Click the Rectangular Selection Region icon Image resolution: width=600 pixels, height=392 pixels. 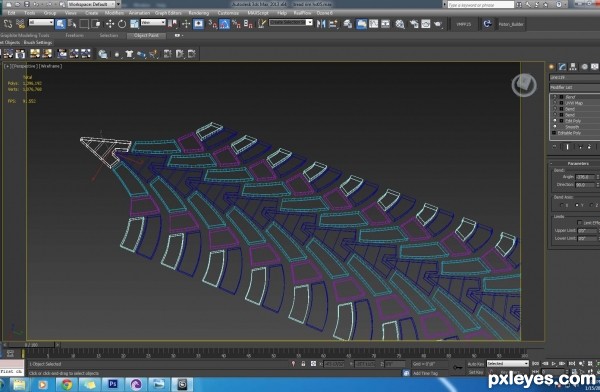pyautogui.click(x=84, y=24)
